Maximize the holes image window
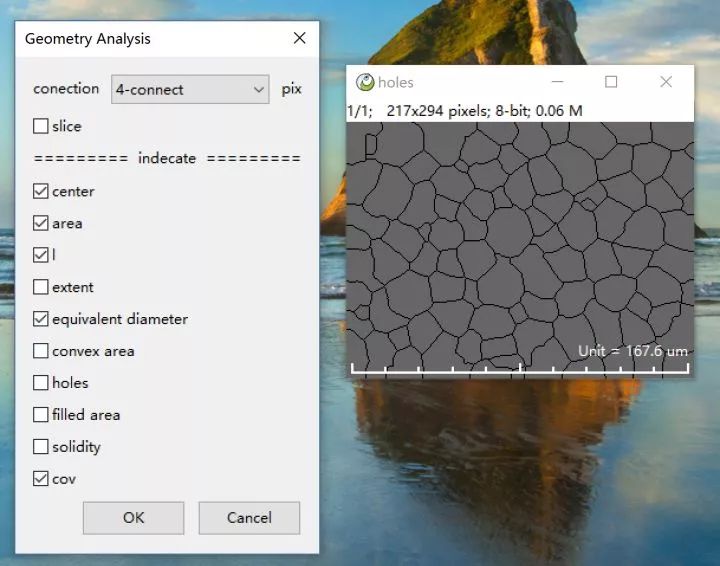Viewport: 720px width, 566px height. click(611, 82)
